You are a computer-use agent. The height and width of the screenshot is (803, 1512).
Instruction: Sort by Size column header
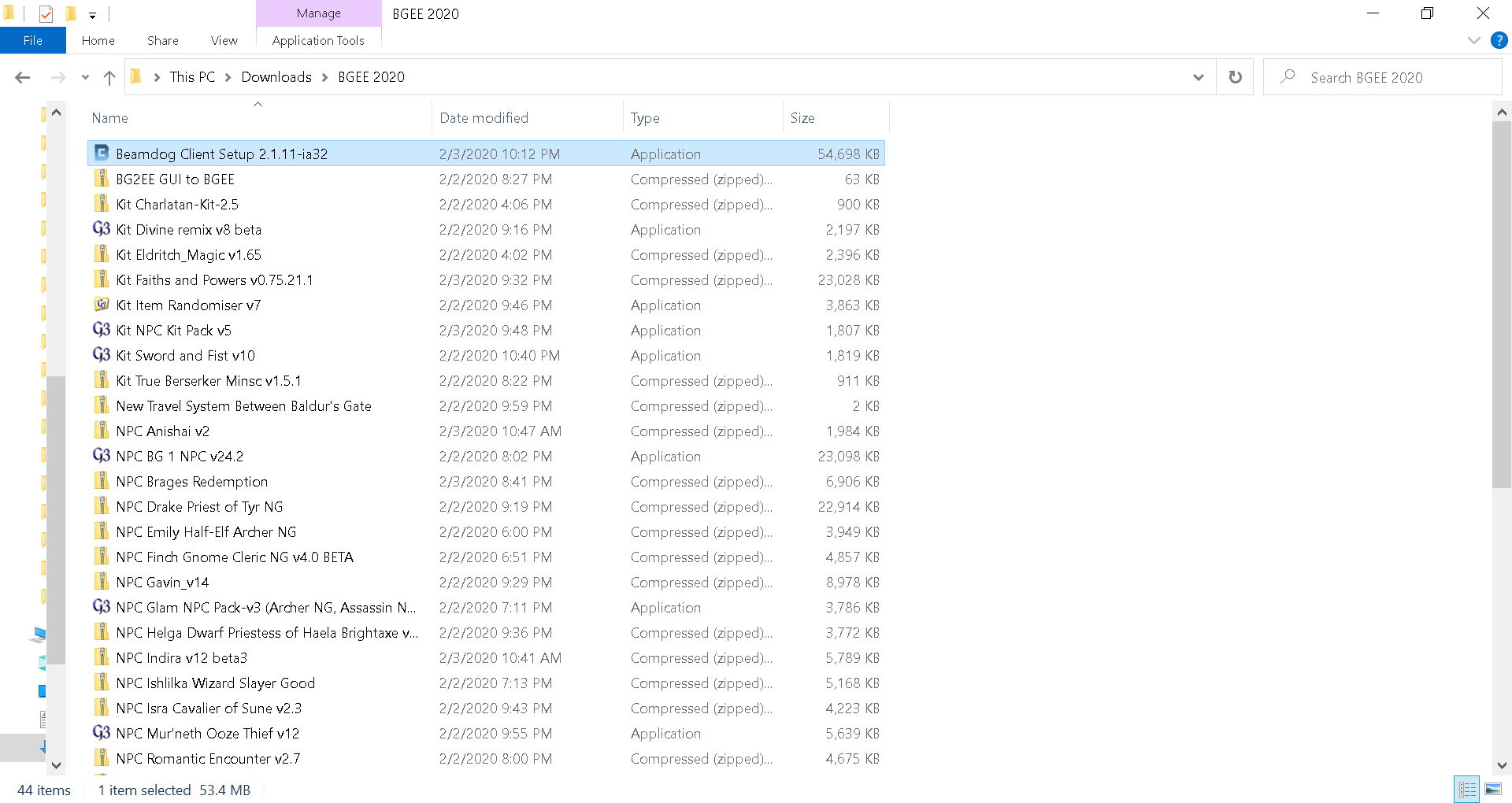(836, 117)
